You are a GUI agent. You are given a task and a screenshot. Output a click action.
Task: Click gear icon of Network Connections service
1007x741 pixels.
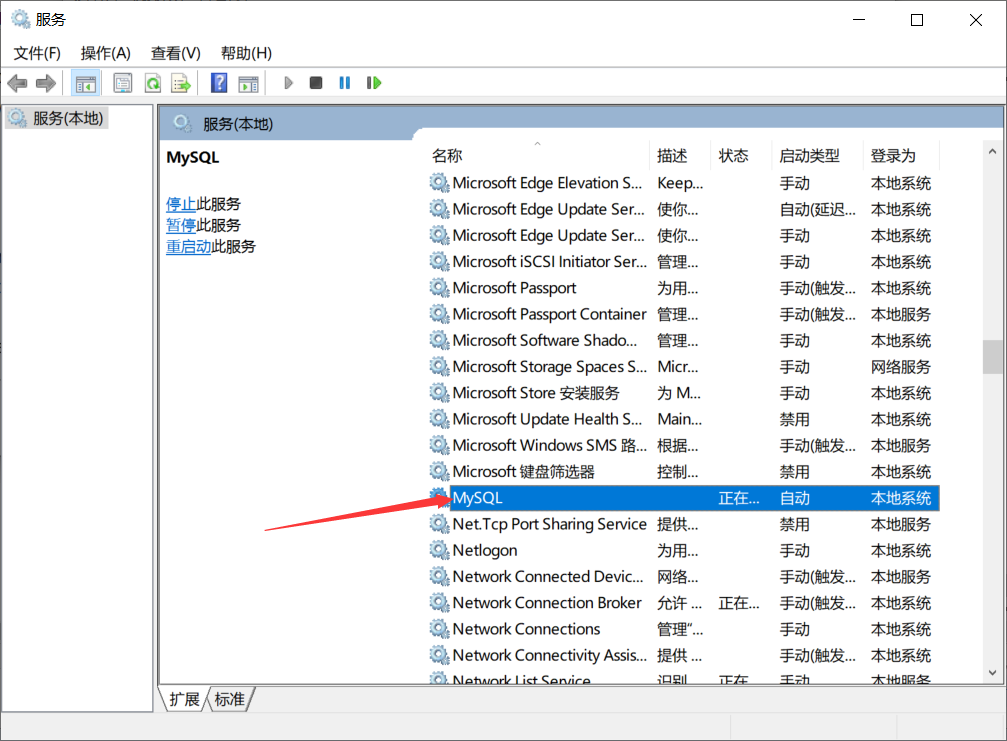439,629
